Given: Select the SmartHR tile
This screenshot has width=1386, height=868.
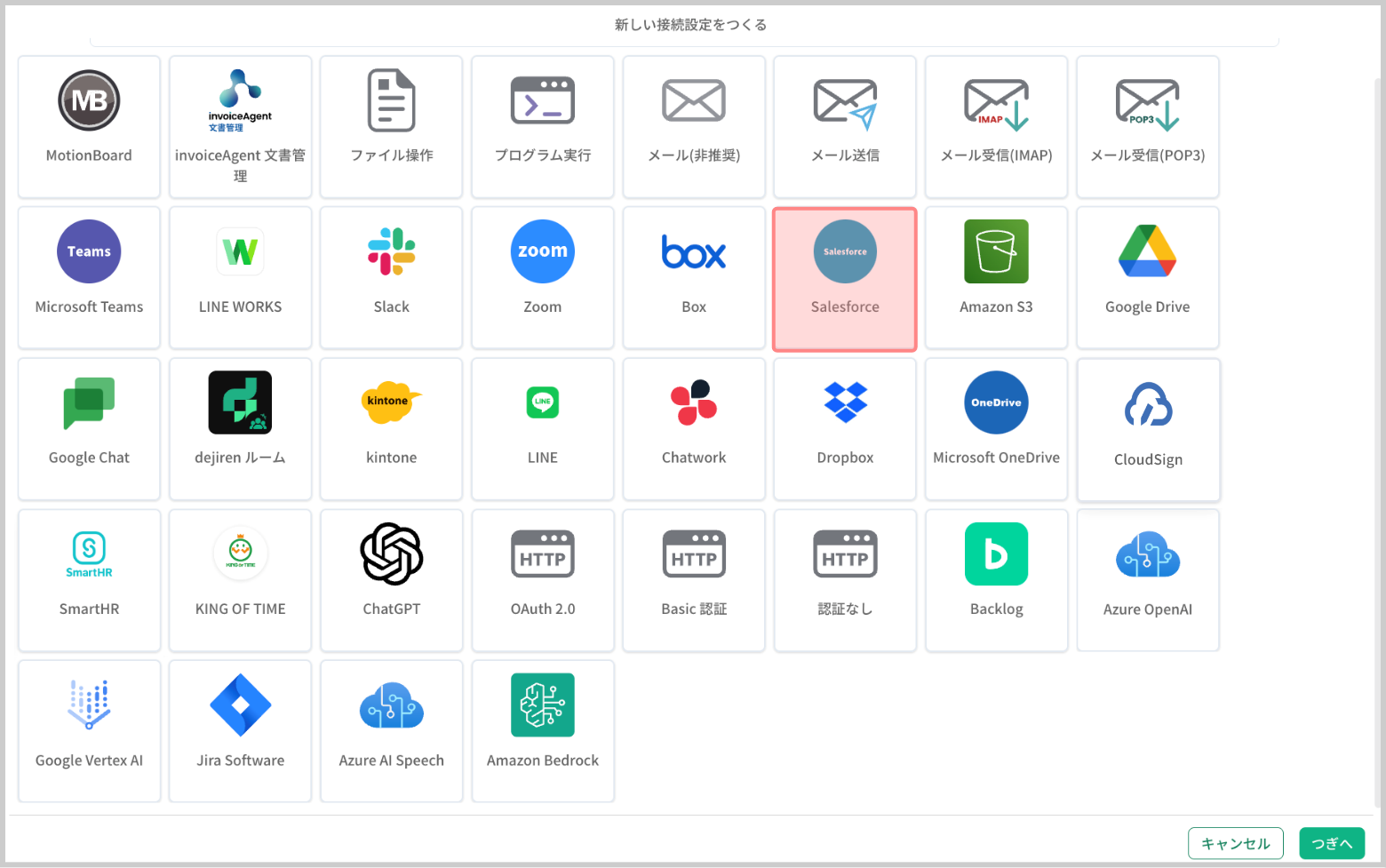Looking at the screenshot, I should pyautogui.click(x=89, y=580).
